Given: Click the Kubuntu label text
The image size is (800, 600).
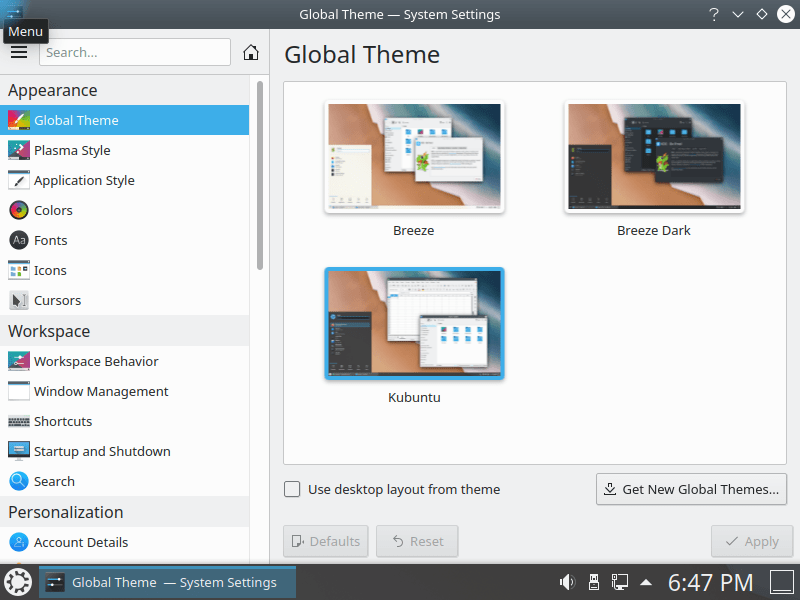Looking at the screenshot, I should [414, 397].
